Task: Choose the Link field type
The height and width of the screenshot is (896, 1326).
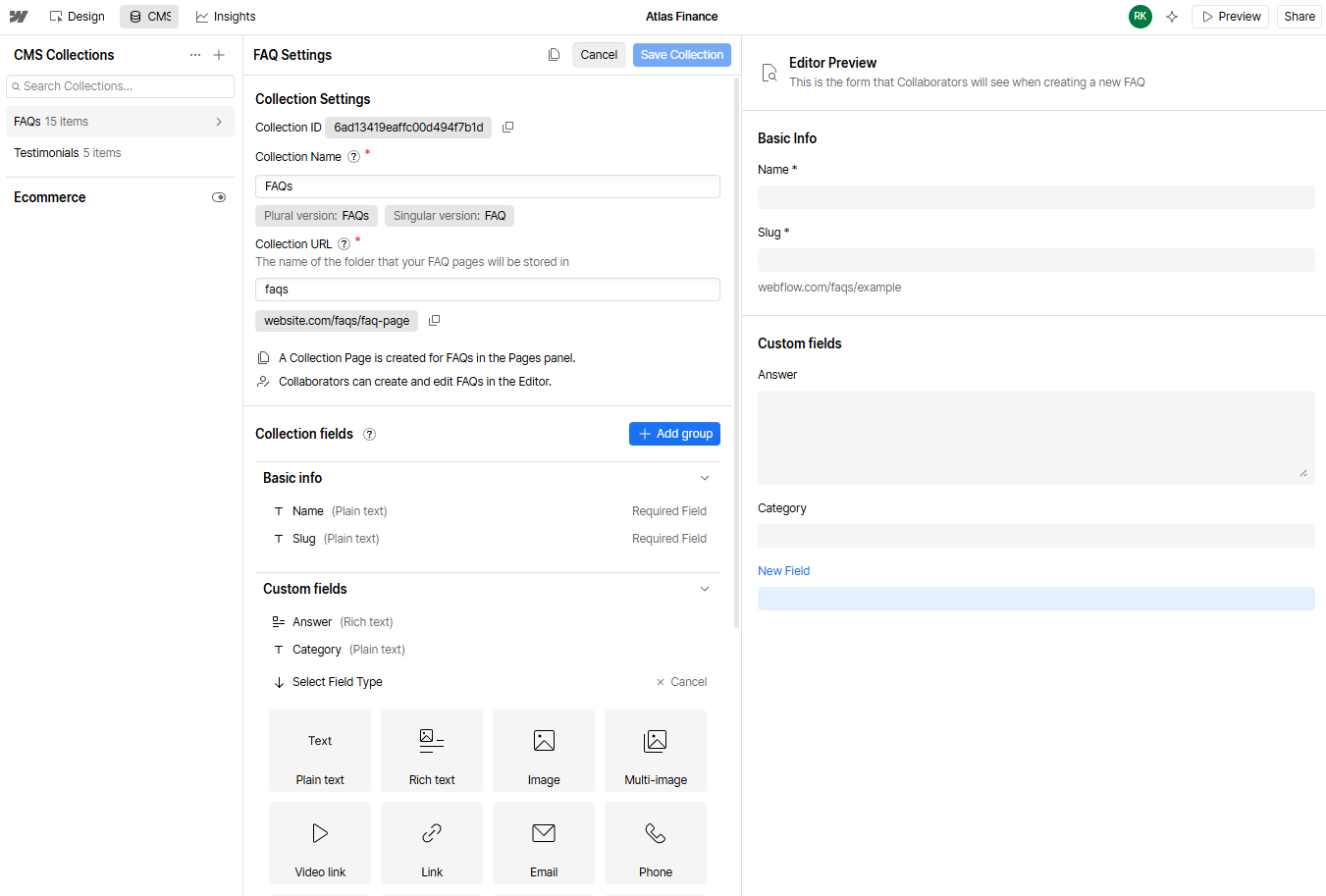Action: click(x=432, y=843)
